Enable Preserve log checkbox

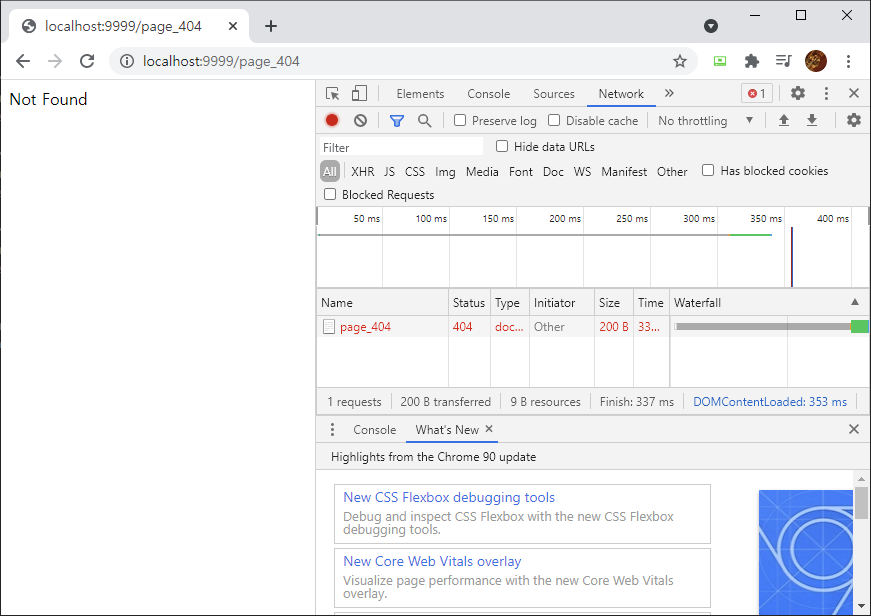point(460,120)
